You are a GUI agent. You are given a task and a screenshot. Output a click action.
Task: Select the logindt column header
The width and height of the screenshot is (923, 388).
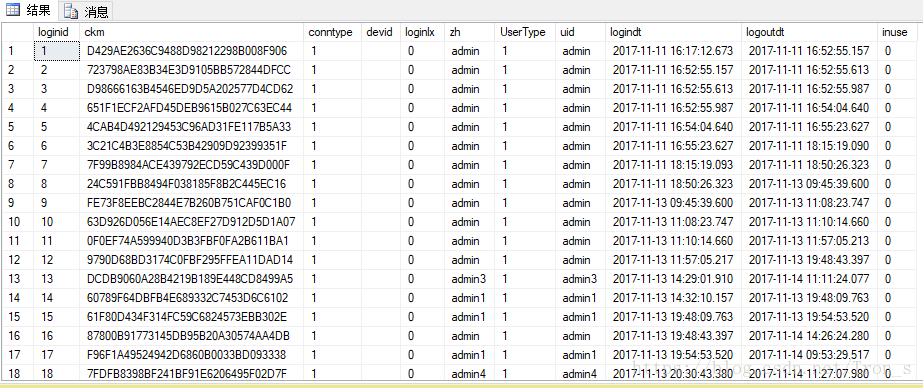(x=673, y=32)
